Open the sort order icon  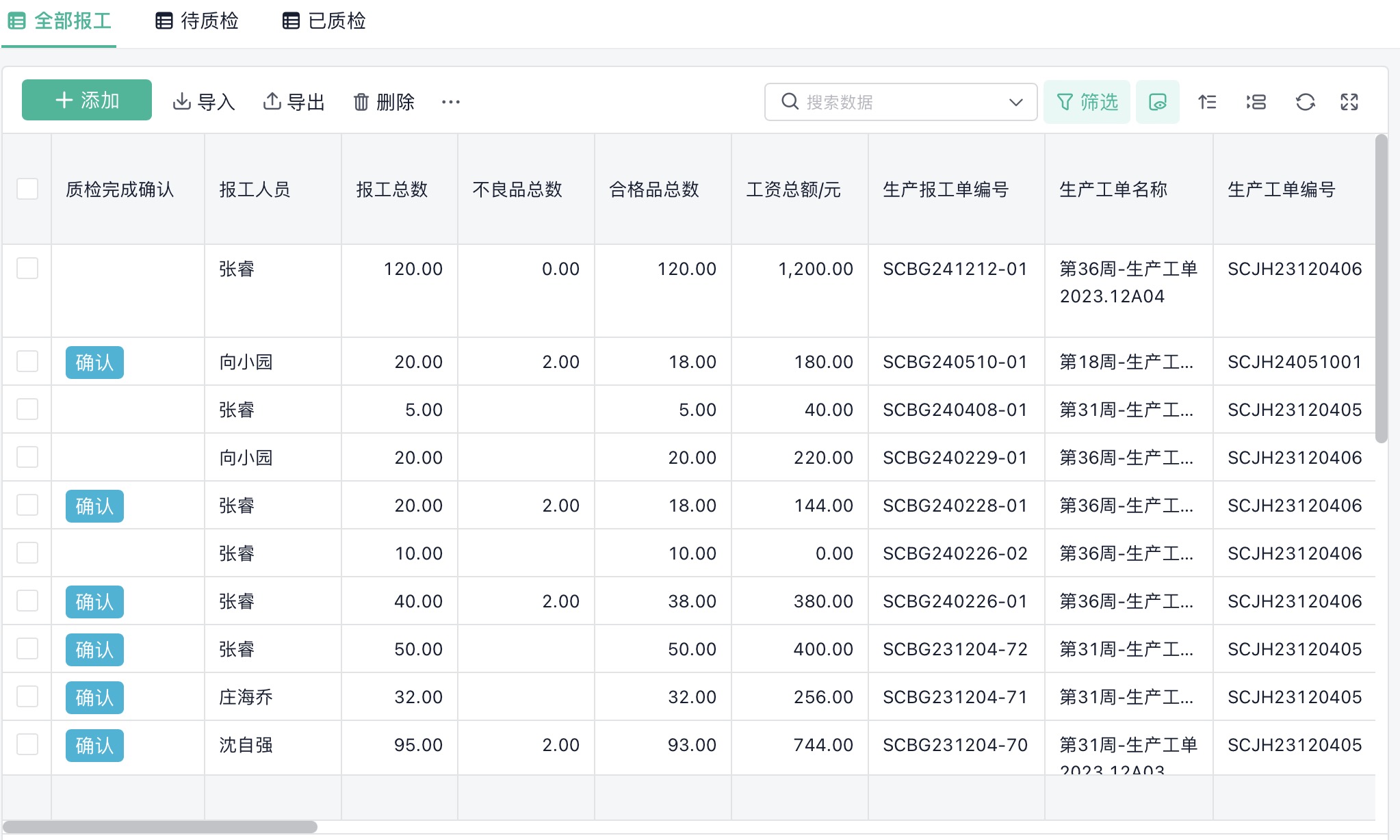pyautogui.click(x=1207, y=102)
